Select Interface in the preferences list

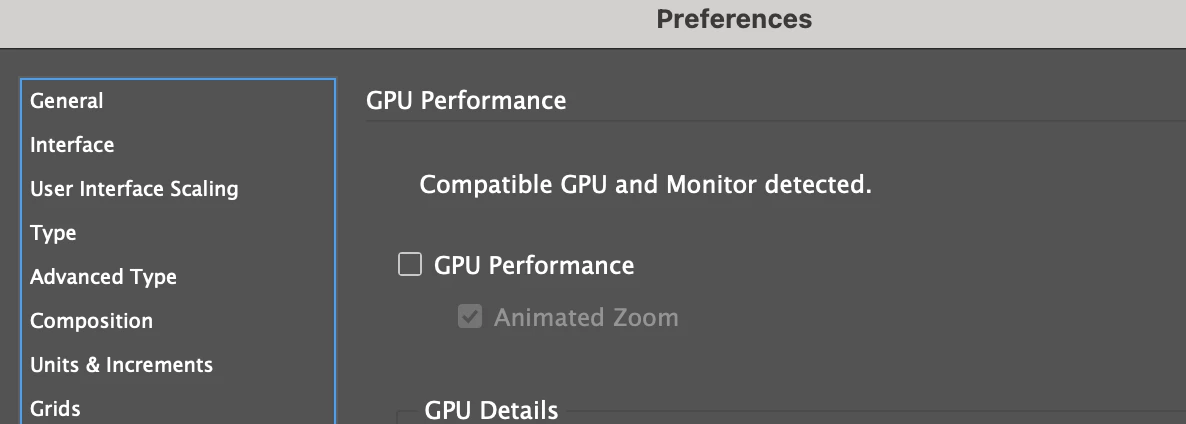coord(72,145)
